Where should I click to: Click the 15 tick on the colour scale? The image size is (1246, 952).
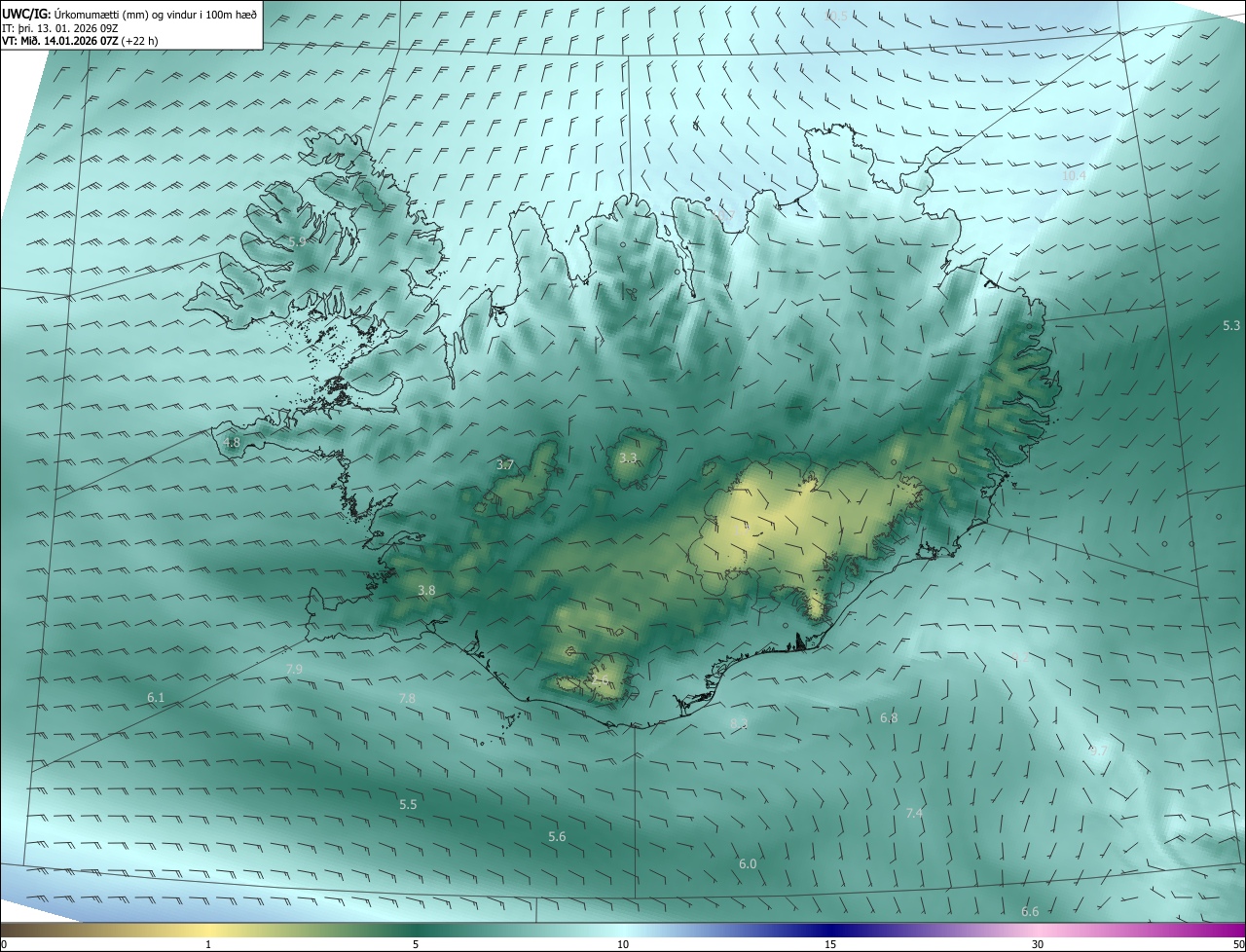point(830,944)
